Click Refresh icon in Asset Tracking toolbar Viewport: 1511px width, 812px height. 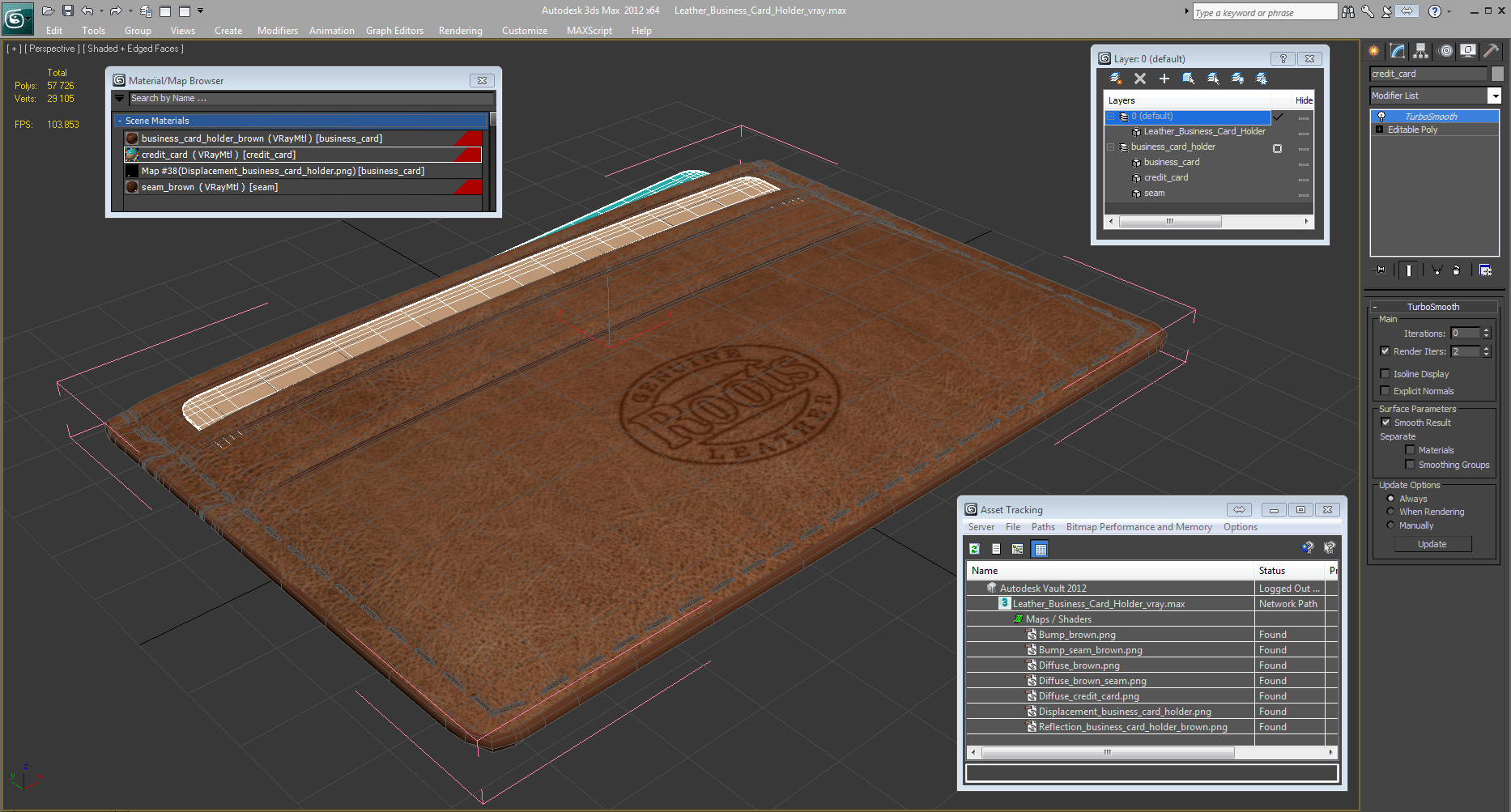tap(975, 549)
